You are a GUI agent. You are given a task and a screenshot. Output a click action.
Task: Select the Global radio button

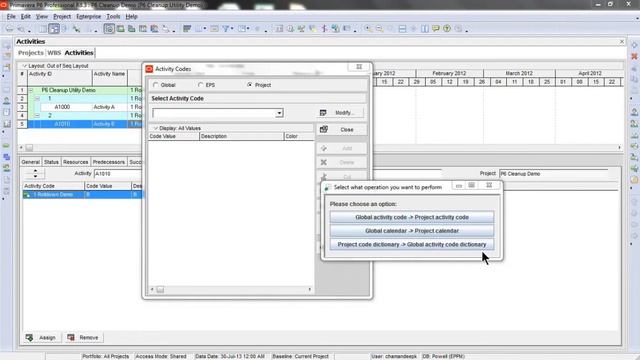tap(156, 85)
